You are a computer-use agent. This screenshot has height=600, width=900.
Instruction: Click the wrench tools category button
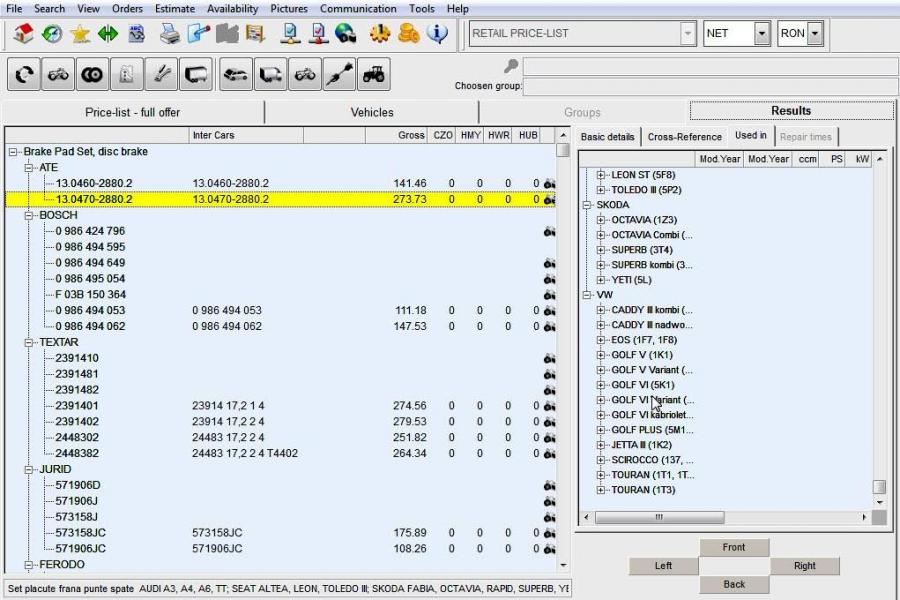pyautogui.click(x=160, y=75)
